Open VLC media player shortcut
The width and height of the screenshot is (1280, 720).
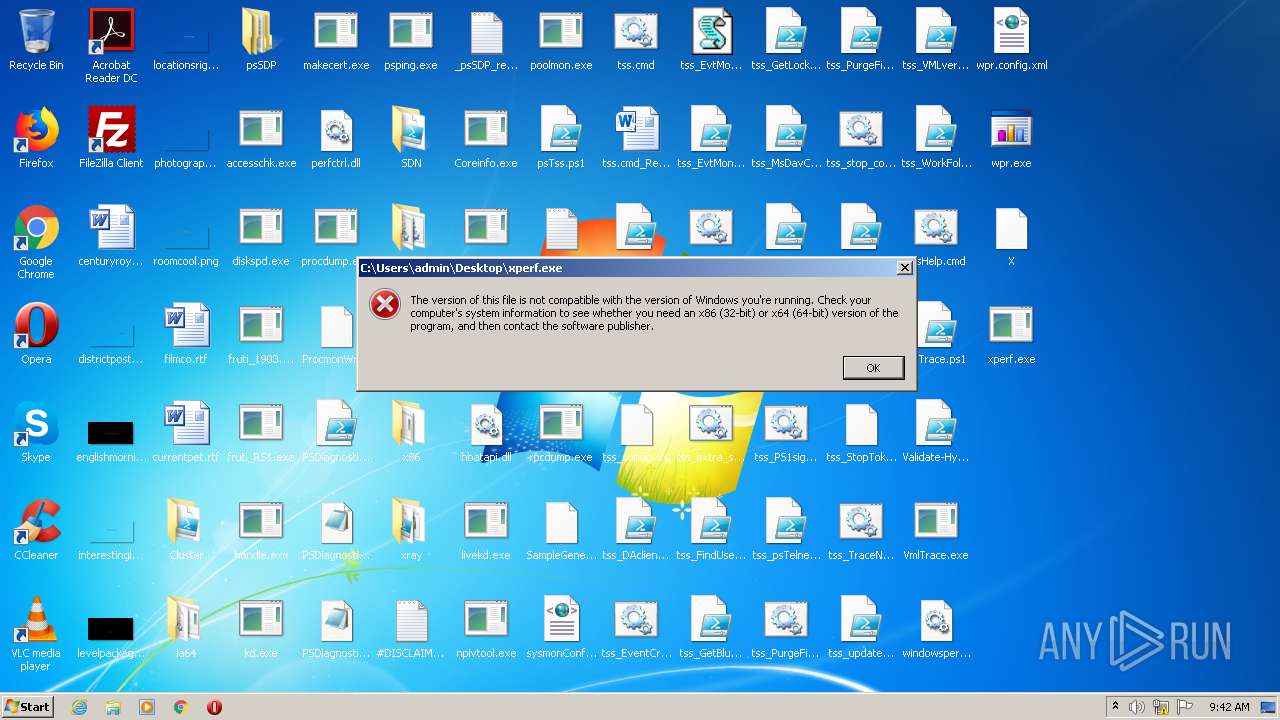(36, 634)
